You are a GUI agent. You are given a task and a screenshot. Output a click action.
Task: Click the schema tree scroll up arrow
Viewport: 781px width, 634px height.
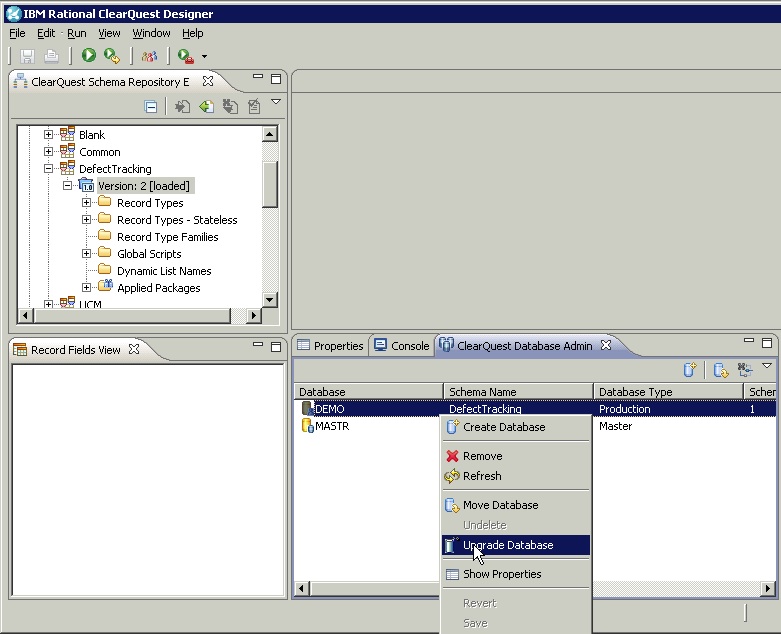(x=269, y=134)
